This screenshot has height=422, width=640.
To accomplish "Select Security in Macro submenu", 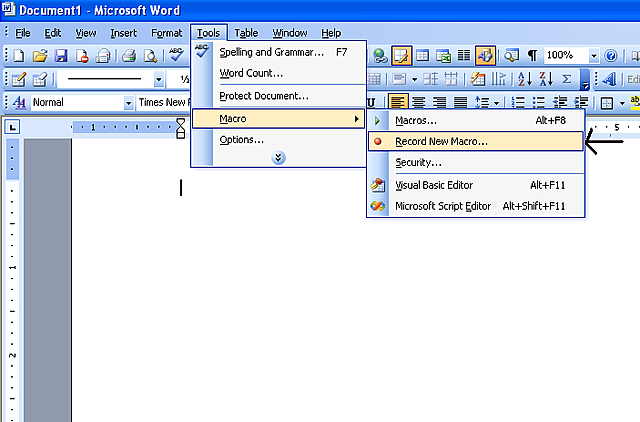I will 476,162.
